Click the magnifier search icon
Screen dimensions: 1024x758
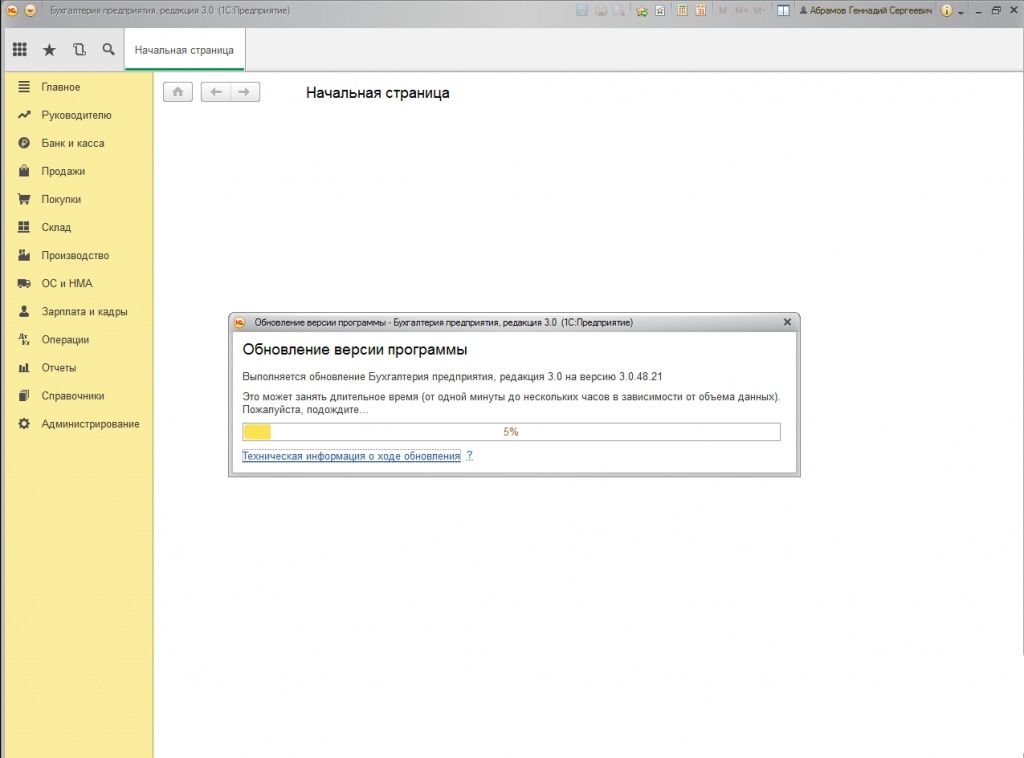click(108, 50)
